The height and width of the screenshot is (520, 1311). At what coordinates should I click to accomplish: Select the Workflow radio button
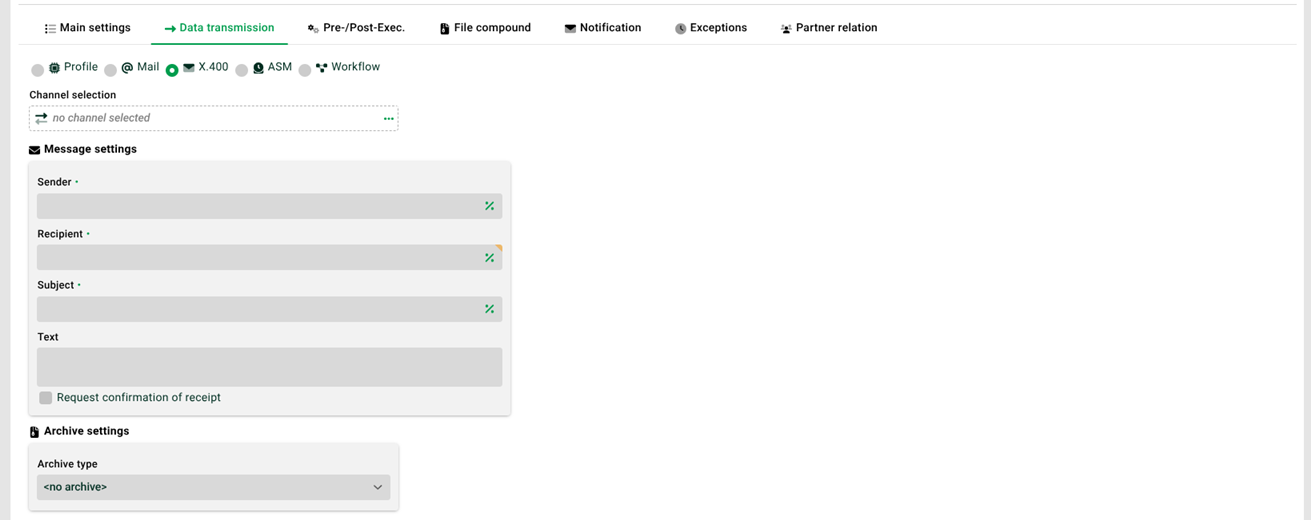point(305,70)
